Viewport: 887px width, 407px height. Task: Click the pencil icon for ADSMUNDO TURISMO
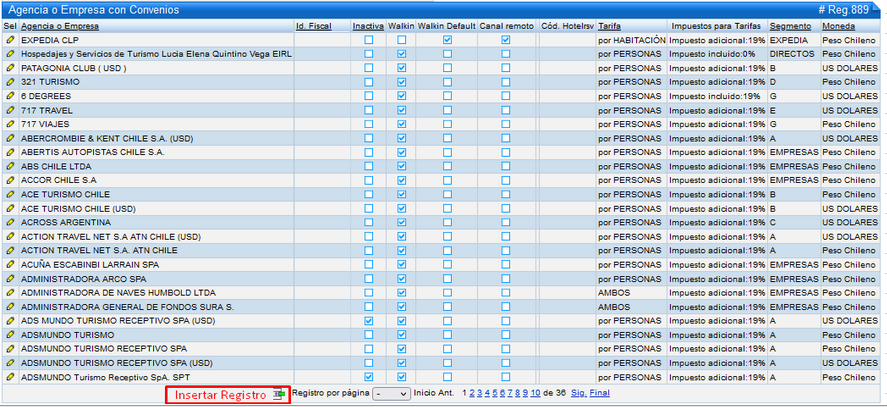[10, 335]
